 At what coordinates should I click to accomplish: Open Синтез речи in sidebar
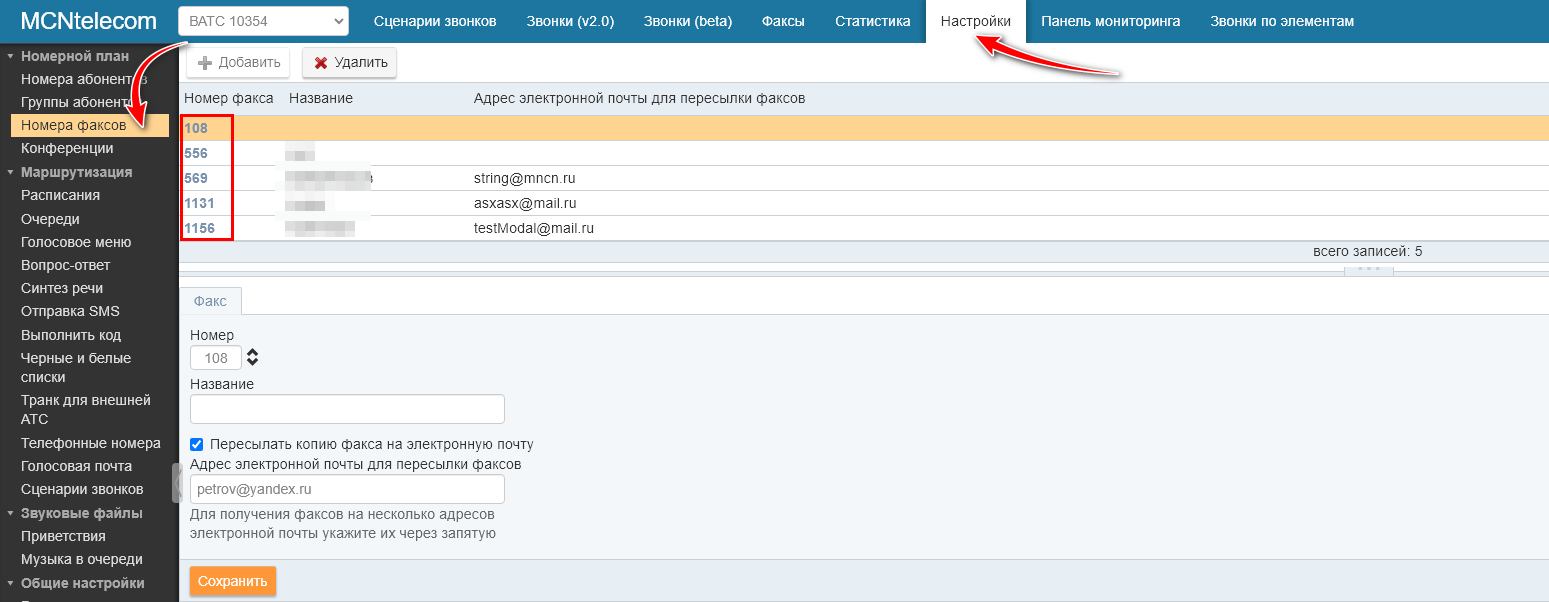(62, 288)
